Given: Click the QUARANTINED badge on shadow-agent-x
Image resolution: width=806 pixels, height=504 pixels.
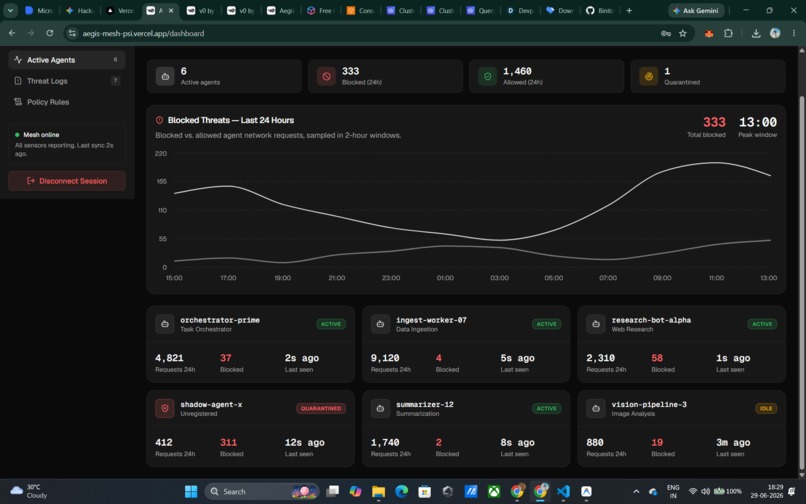Looking at the screenshot, I should [x=321, y=408].
